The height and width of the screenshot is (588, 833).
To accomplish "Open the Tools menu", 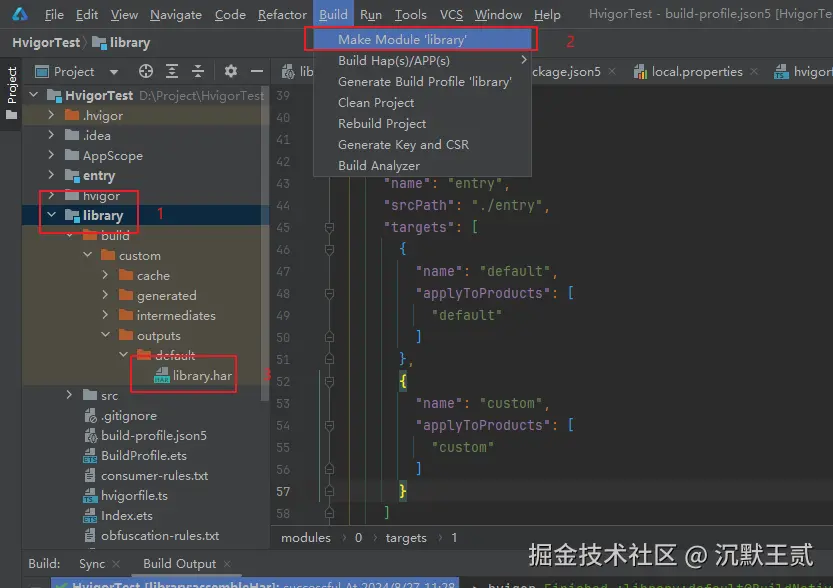I will pyautogui.click(x=411, y=15).
